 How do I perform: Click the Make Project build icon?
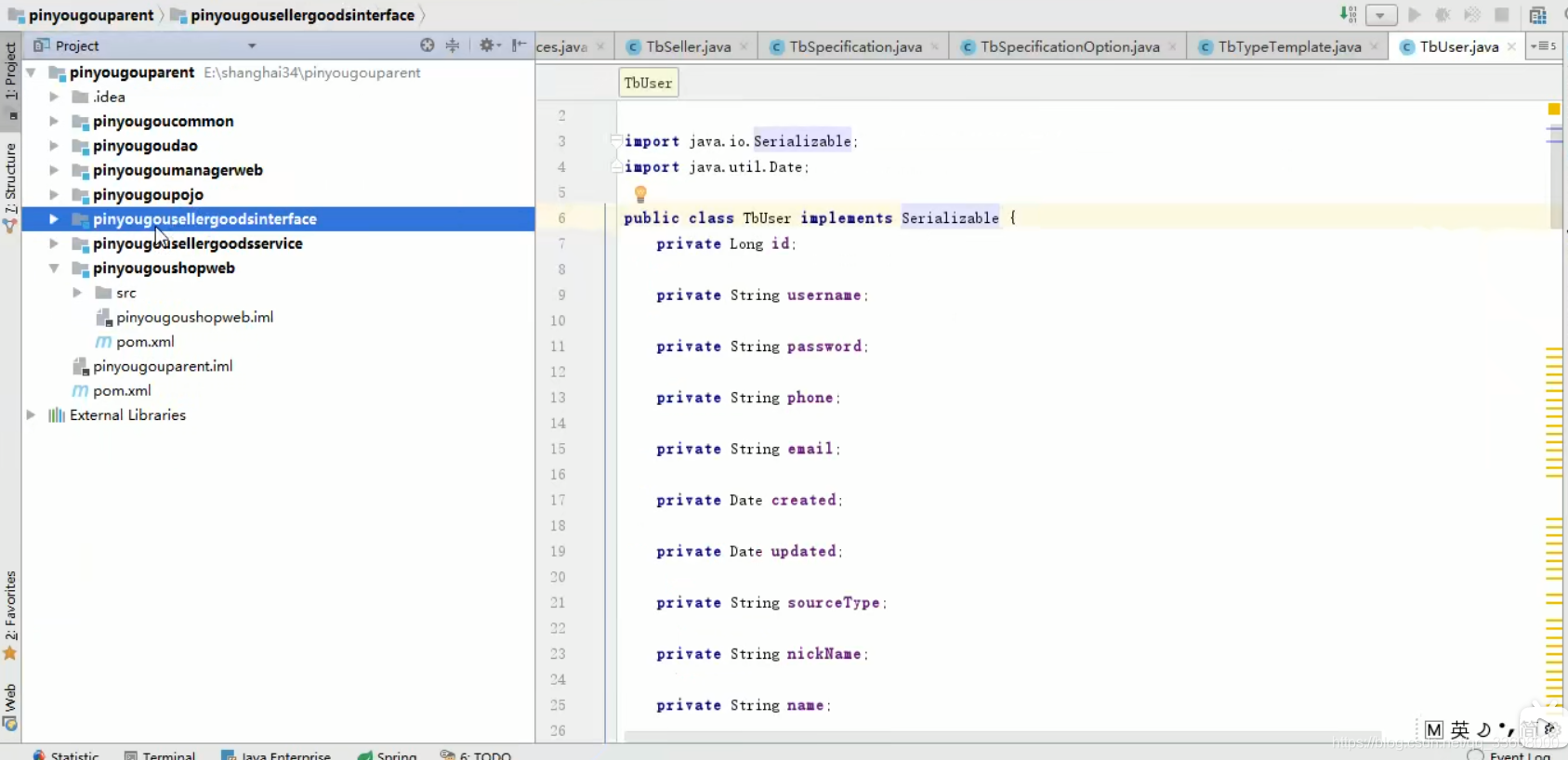[x=1348, y=15]
